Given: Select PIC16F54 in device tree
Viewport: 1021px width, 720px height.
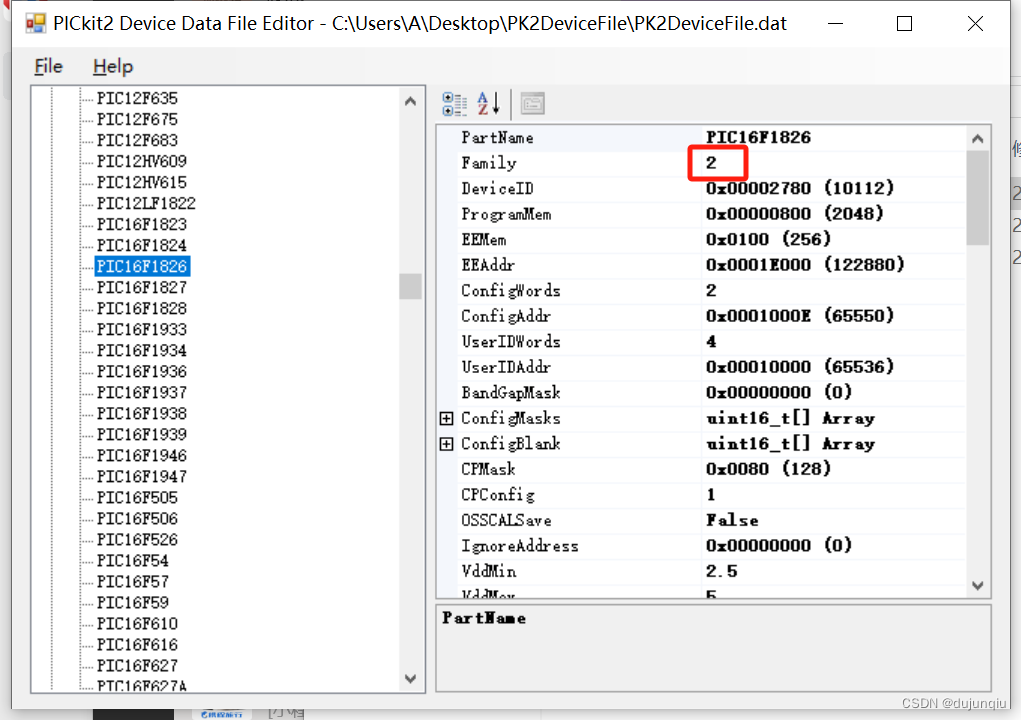Looking at the screenshot, I should pyautogui.click(x=132, y=561).
